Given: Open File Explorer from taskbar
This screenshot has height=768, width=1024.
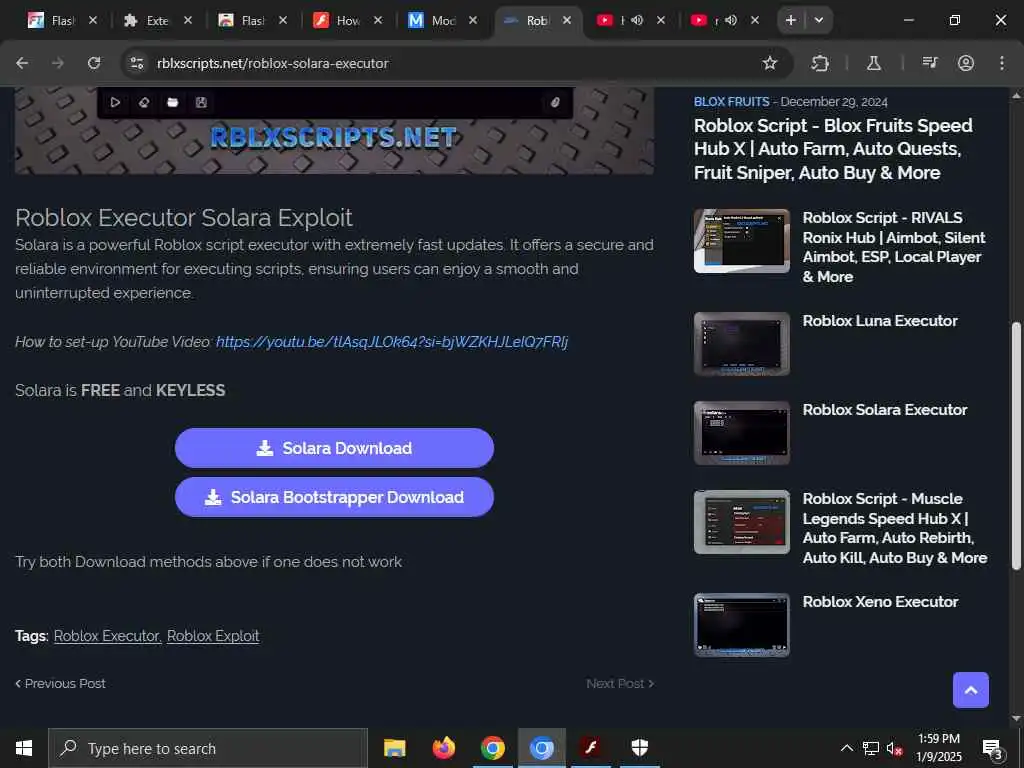Looking at the screenshot, I should click(x=394, y=748).
